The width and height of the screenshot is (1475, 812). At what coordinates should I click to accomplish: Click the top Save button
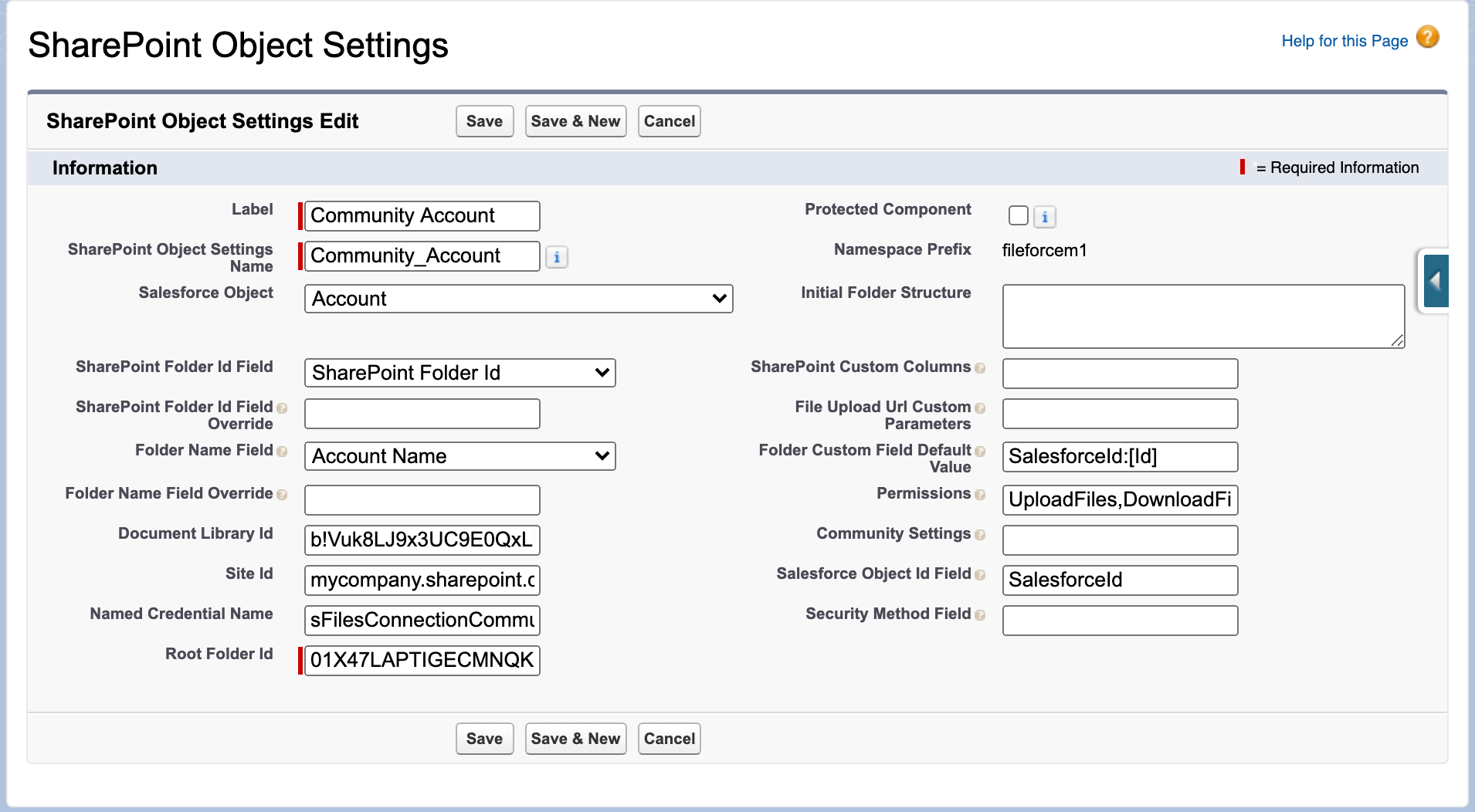click(x=484, y=121)
